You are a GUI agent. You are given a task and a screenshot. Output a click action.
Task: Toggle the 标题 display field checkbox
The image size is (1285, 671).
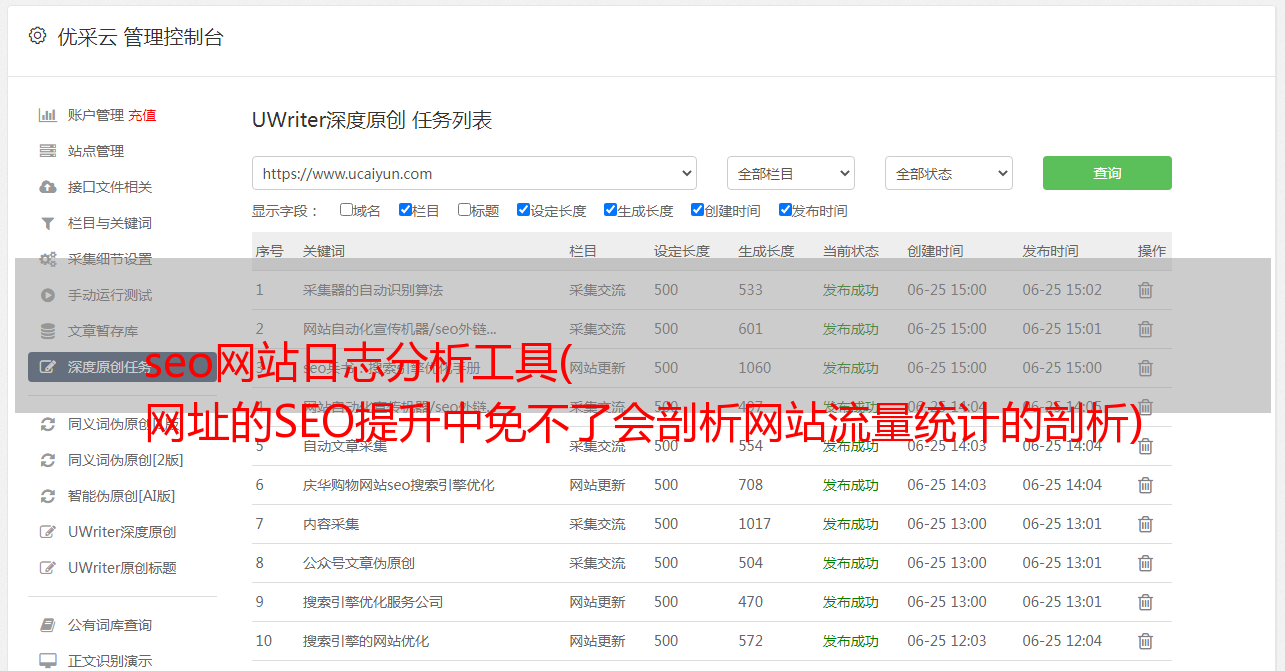(464, 210)
